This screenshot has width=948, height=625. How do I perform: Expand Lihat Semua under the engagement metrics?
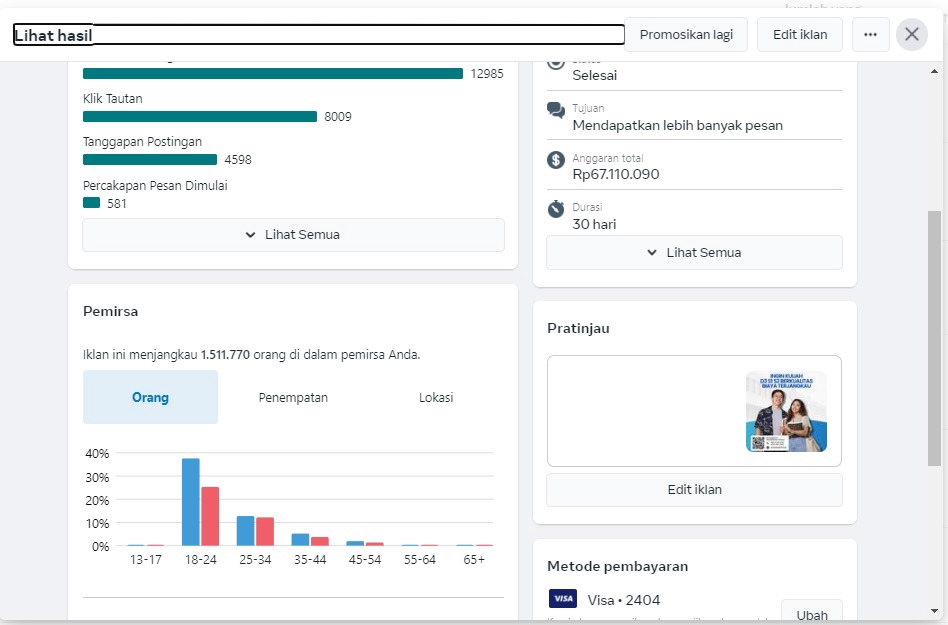click(293, 234)
